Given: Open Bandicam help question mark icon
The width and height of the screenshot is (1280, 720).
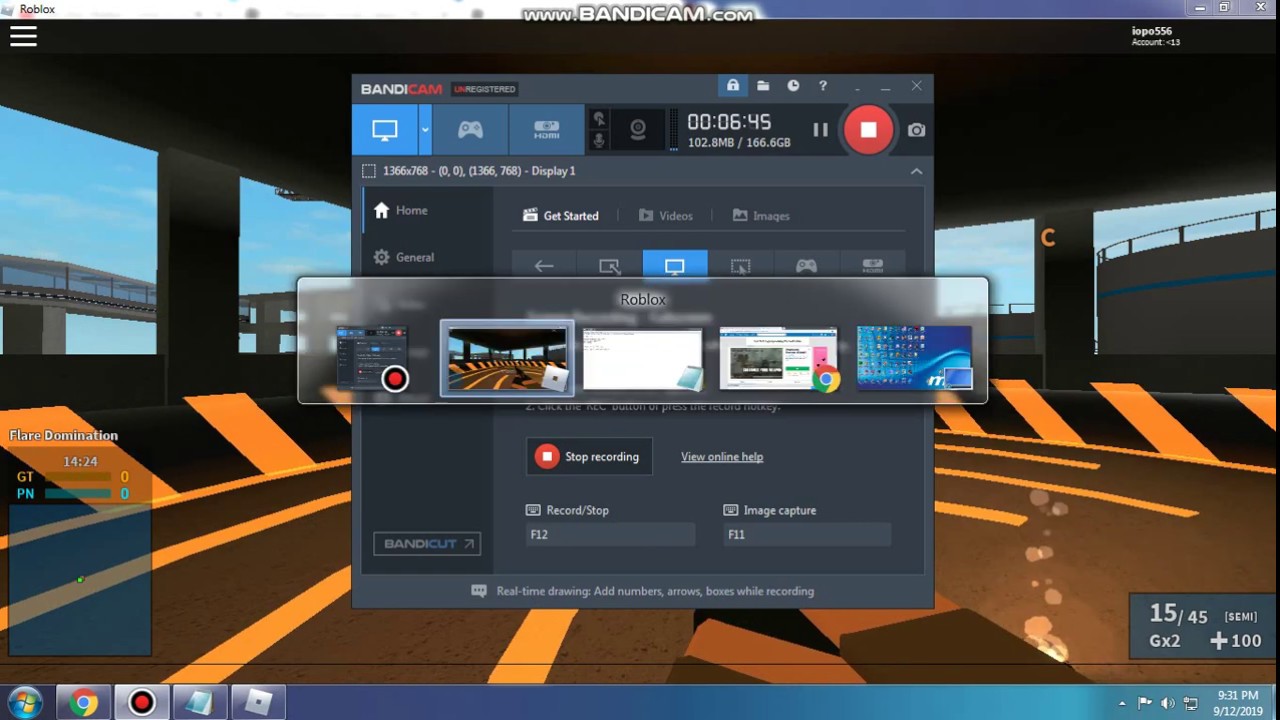Looking at the screenshot, I should pyautogui.click(x=823, y=86).
